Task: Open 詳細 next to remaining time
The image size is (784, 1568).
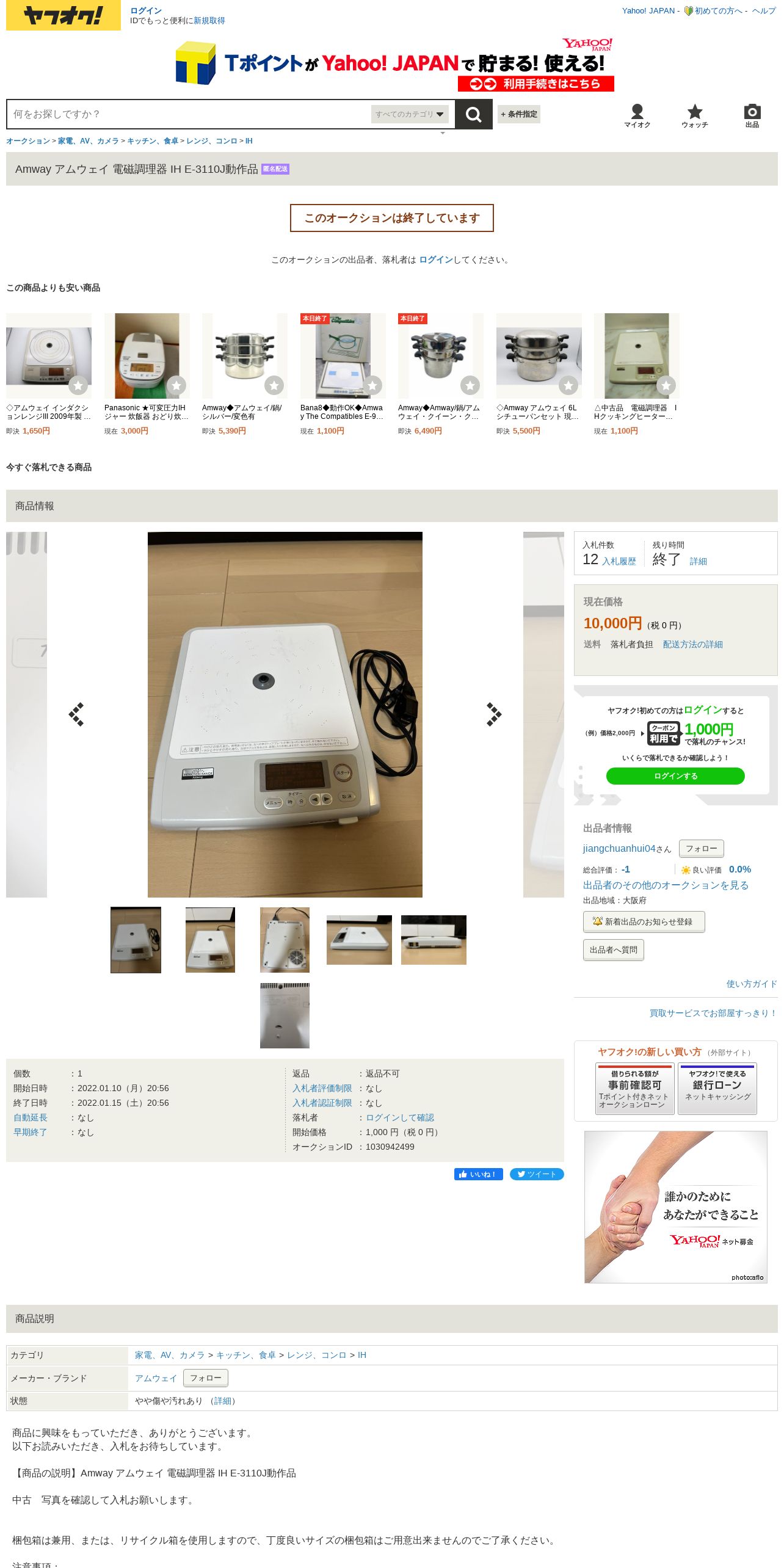Action: [x=698, y=561]
